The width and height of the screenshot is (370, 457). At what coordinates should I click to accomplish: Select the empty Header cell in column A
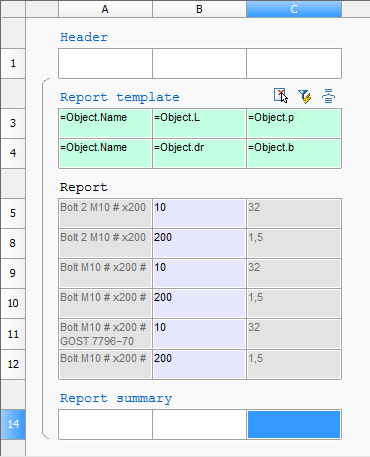click(105, 63)
